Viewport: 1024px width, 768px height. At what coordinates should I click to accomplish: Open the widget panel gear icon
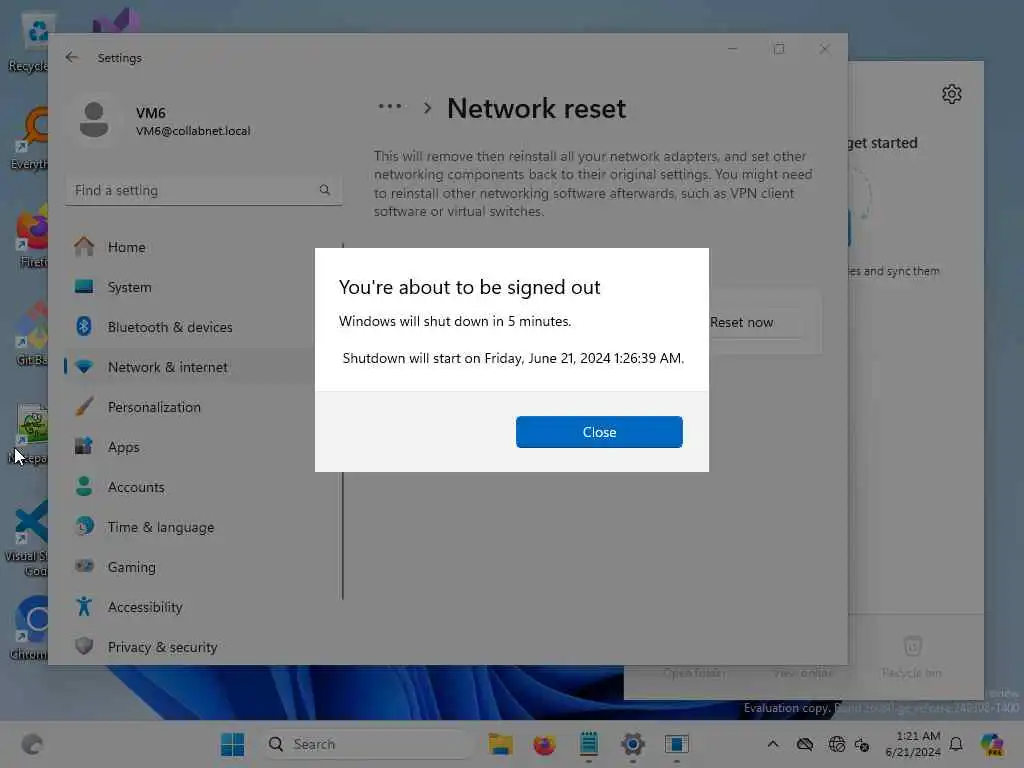tap(952, 94)
